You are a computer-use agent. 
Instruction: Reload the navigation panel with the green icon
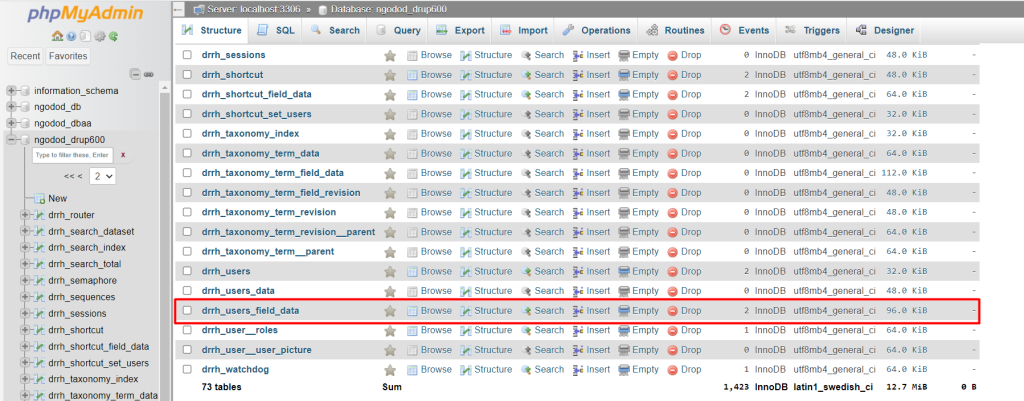(x=114, y=37)
